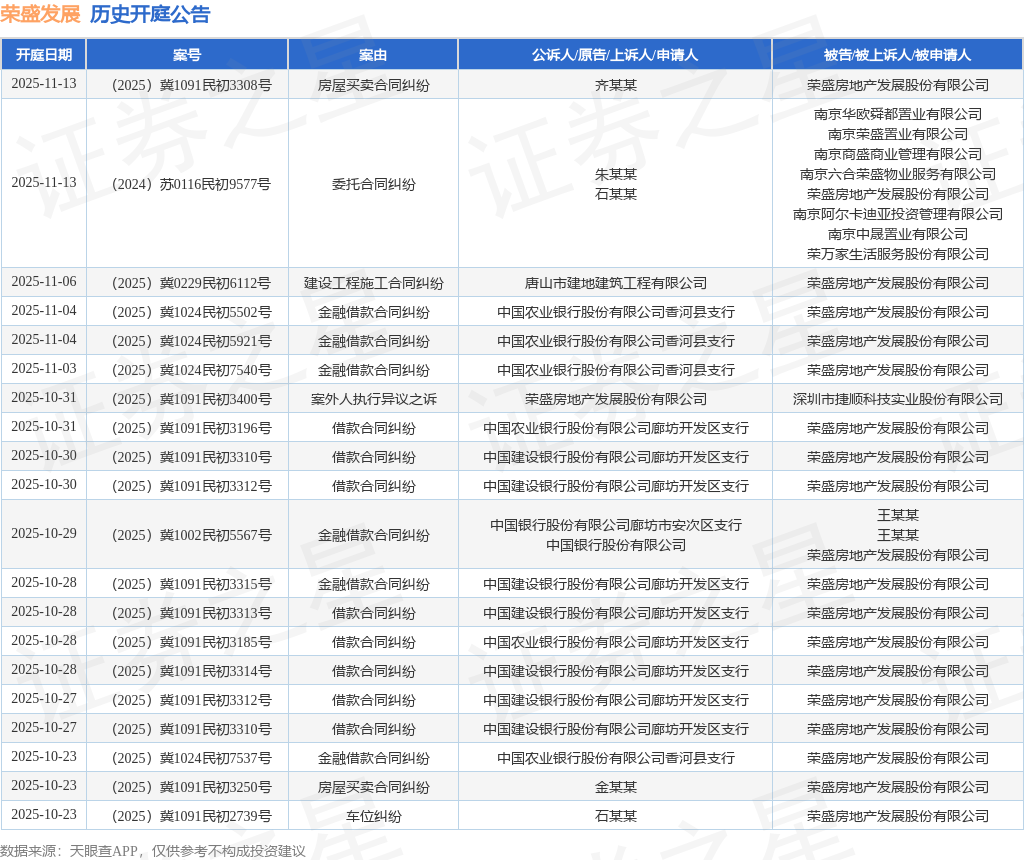This screenshot has height=860, width=1024.
Task: Select defendant 南京阿尔卡迪亚投资管理有限公司
Action: (897, 214)
